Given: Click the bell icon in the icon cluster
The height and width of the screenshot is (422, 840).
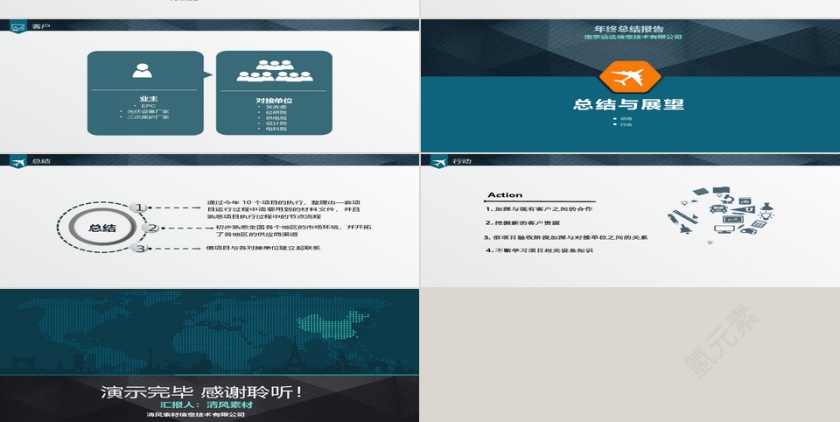Looking at the screenshot, I should [685, 229].
